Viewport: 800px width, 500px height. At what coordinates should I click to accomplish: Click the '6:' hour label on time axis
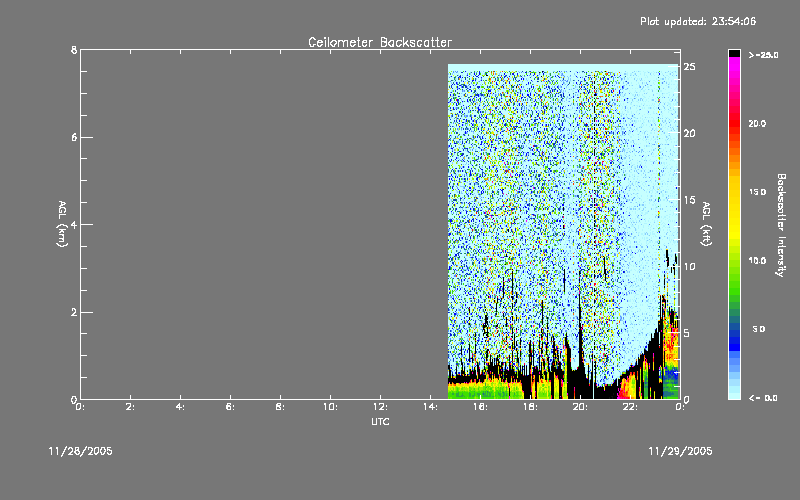231,407
